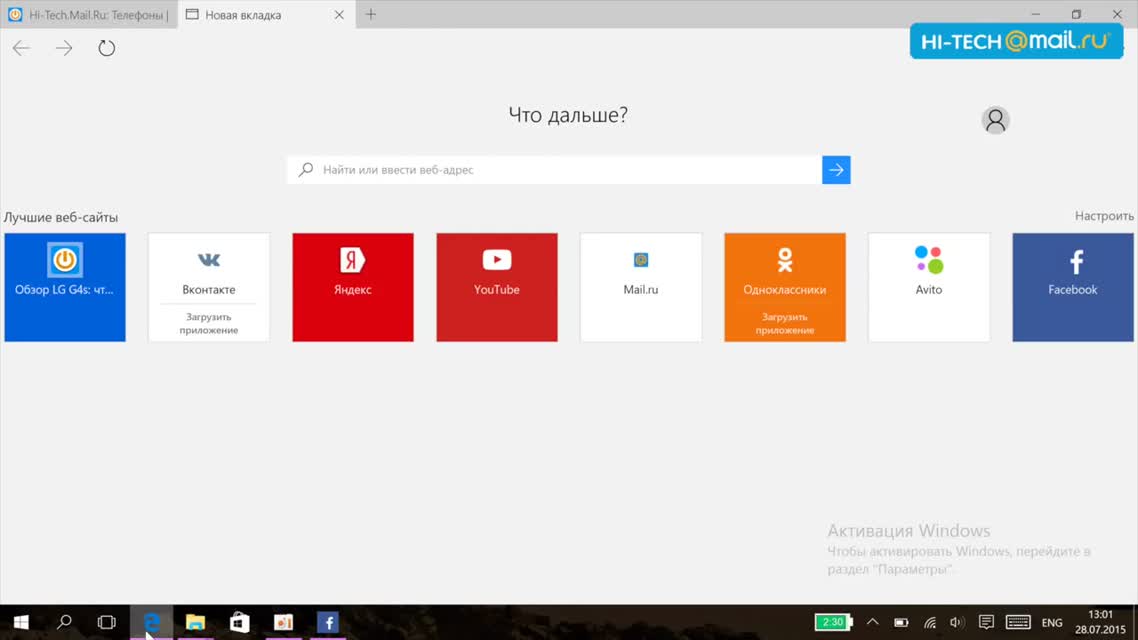The width and height of the screenshot is (1138, 640).
Task: Click the Лучшие веб-сайты heading
Action: point(61,217)
